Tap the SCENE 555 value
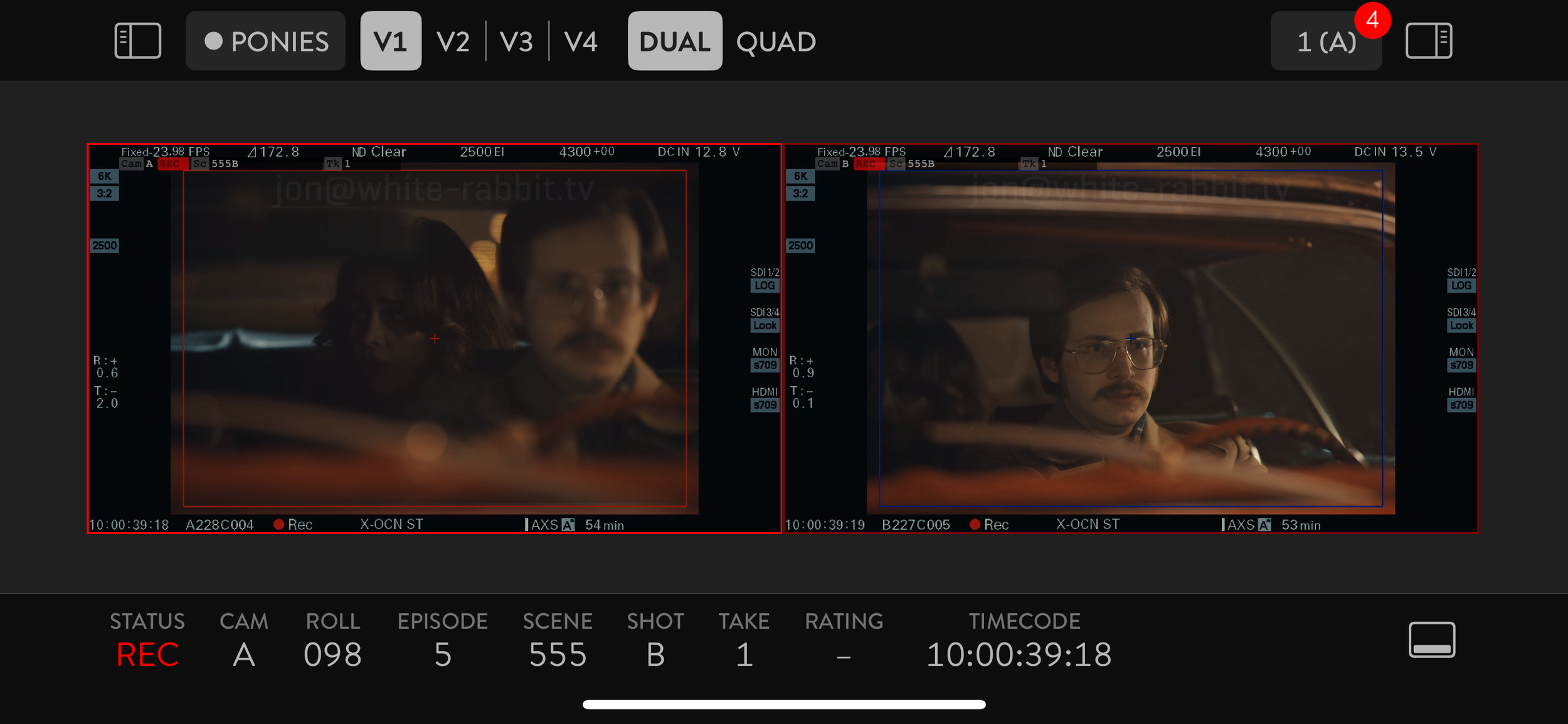The width and height of the screenshot is (1568, 724). 557,654
